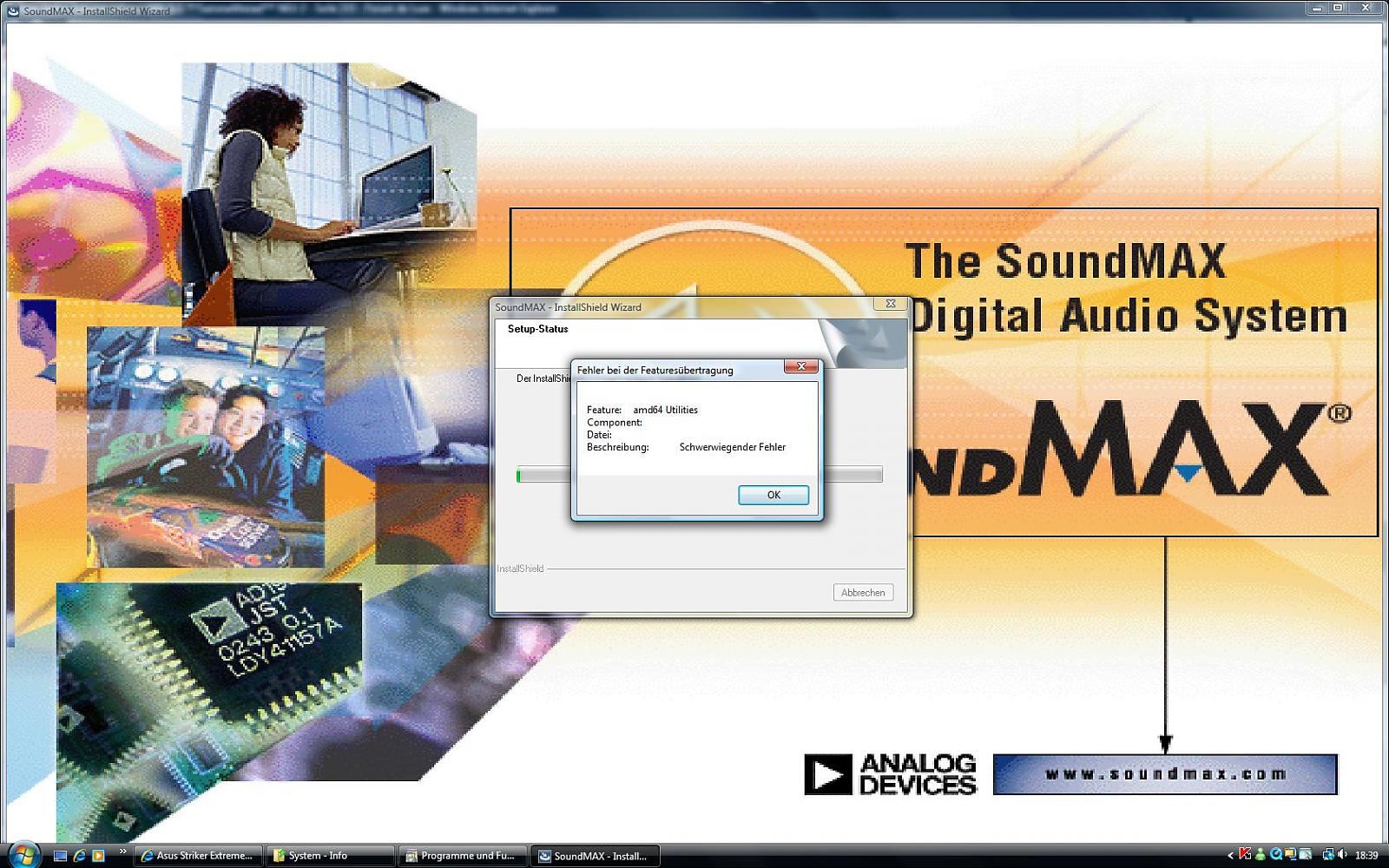Close the SoundMAX InstallShield Wizard setup dialog
1389x868 pixels.
[890, 304]
